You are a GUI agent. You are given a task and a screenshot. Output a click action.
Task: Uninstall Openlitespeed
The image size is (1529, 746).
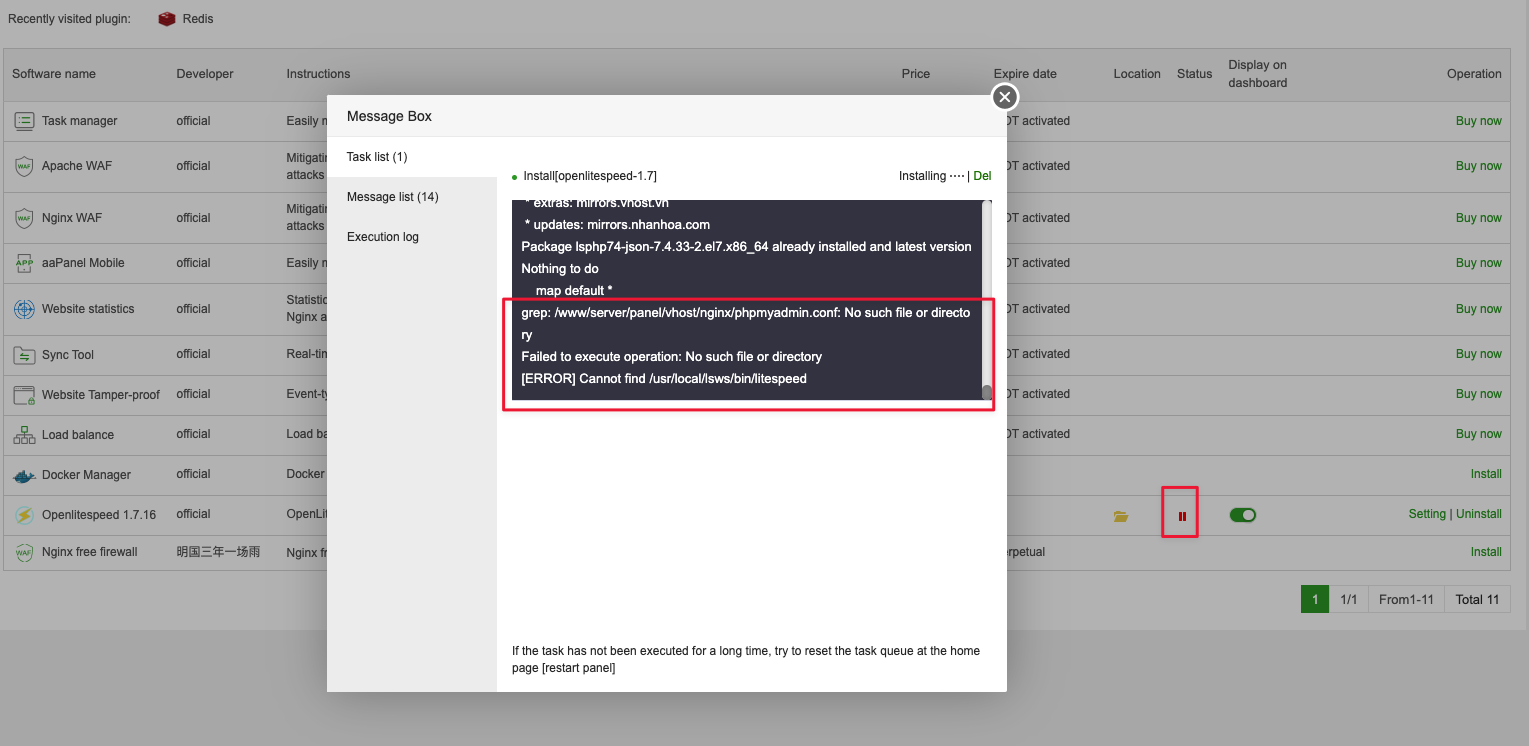[x=1479, y=514]
